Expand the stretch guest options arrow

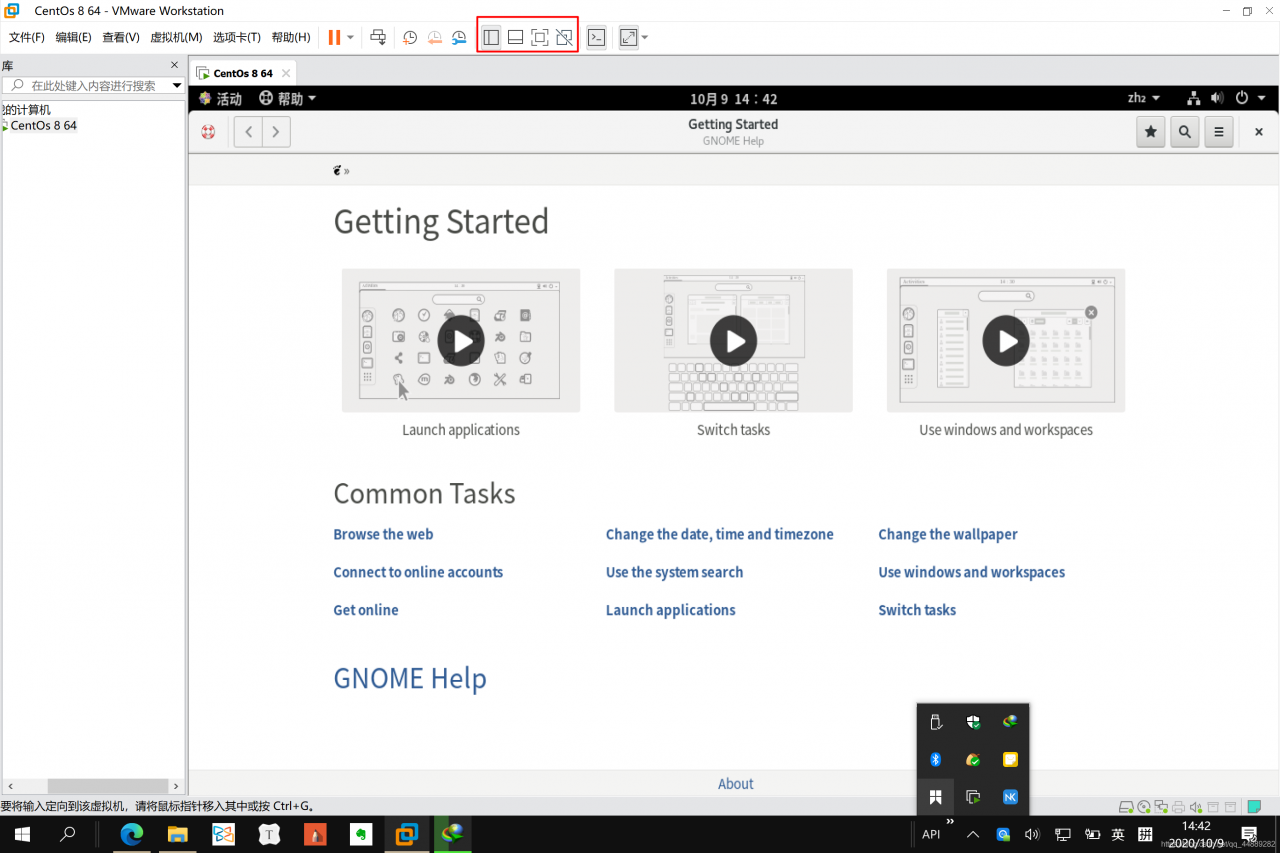pos(645,37)
